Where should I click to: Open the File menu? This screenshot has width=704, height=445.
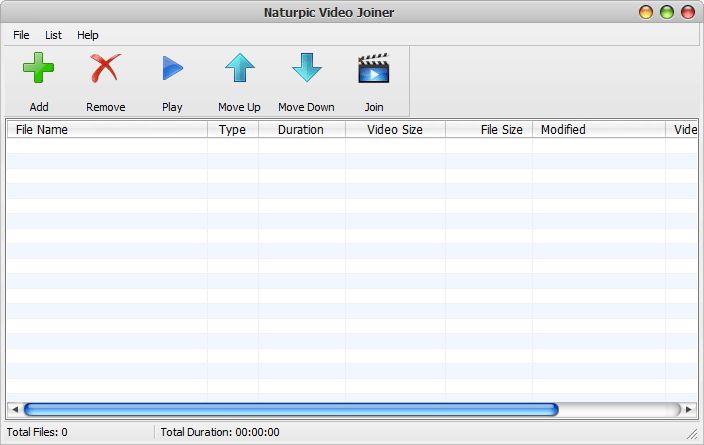[x=21, y=35]
